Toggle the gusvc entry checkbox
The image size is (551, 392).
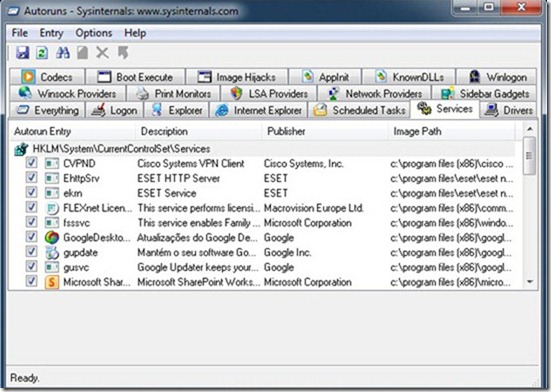coord(31,266)
